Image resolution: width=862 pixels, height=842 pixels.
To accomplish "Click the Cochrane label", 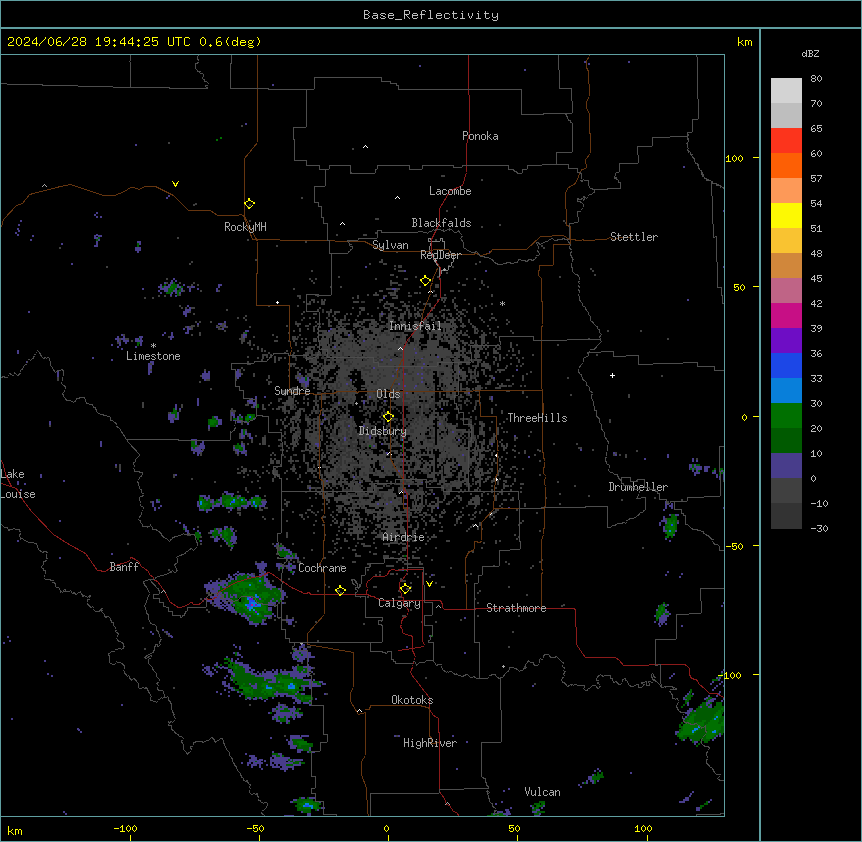I will (x=322, y=568).
